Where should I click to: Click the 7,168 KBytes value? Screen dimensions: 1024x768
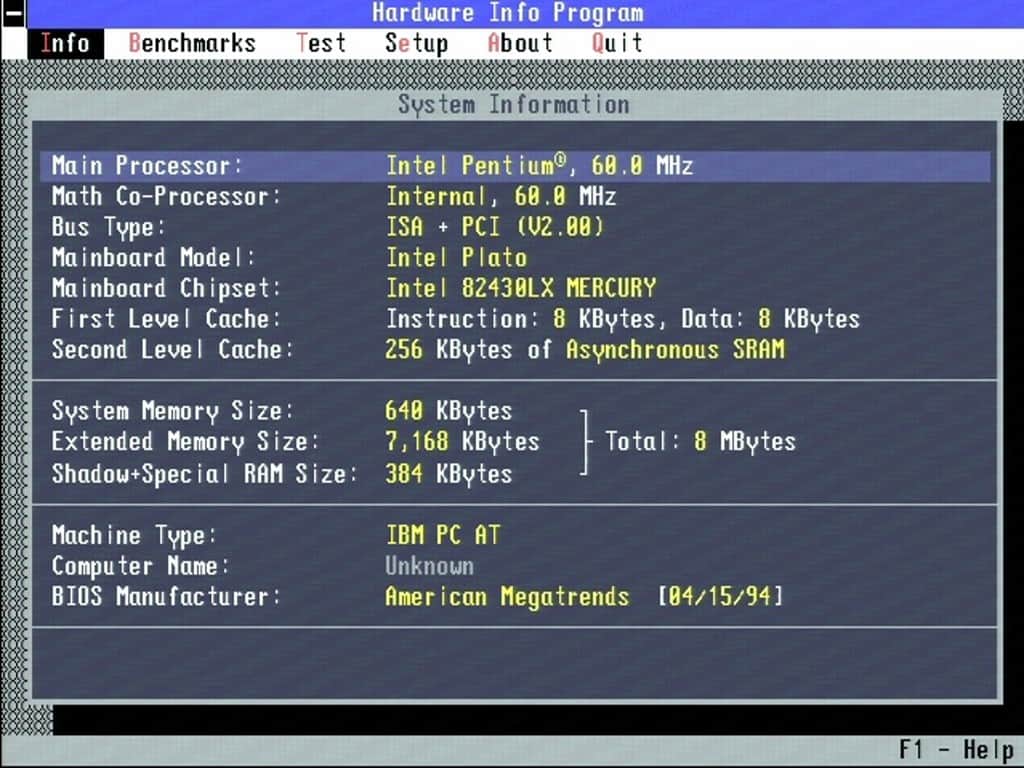pos(462,441)
